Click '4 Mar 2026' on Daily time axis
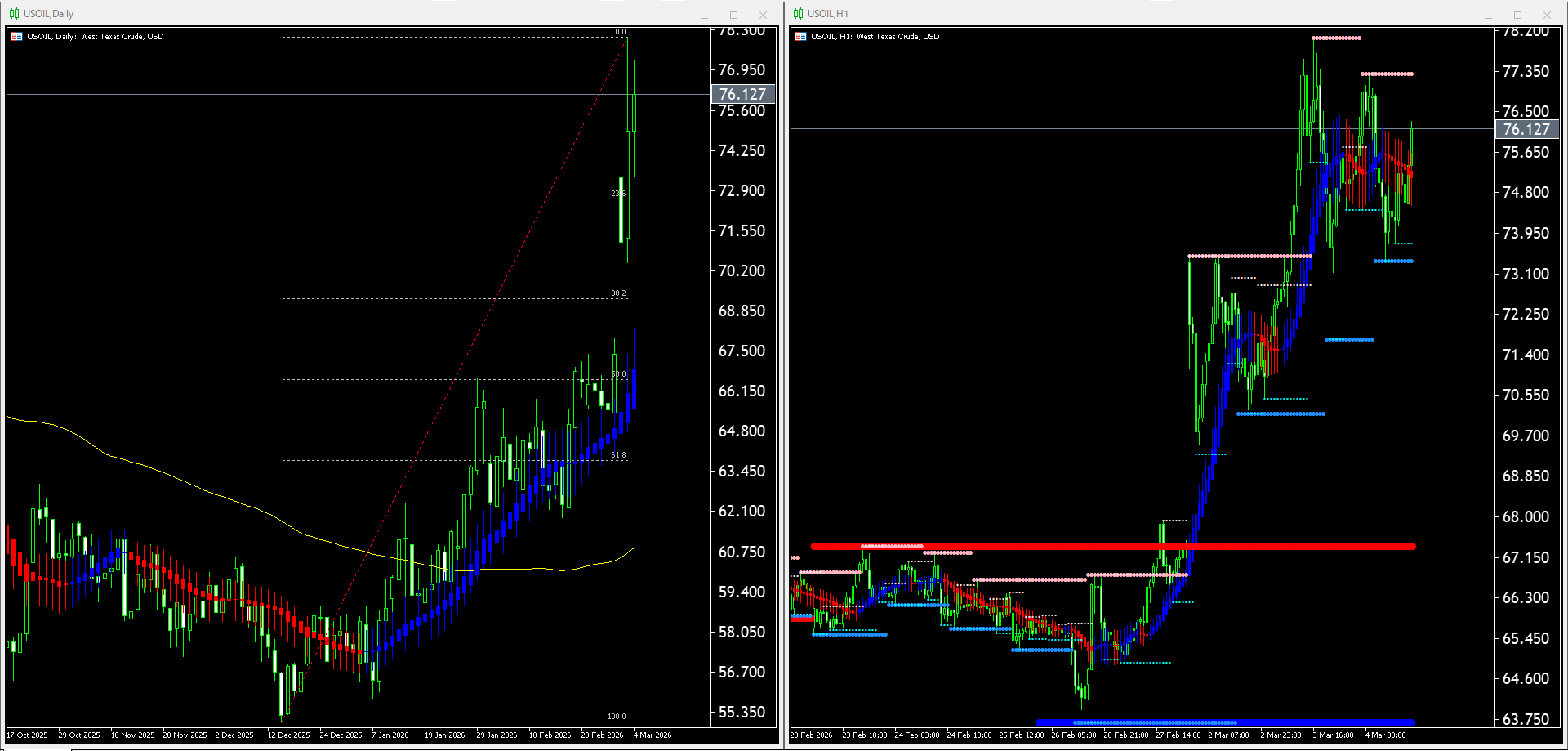The image size is (1568, 751). click(653, 735)
